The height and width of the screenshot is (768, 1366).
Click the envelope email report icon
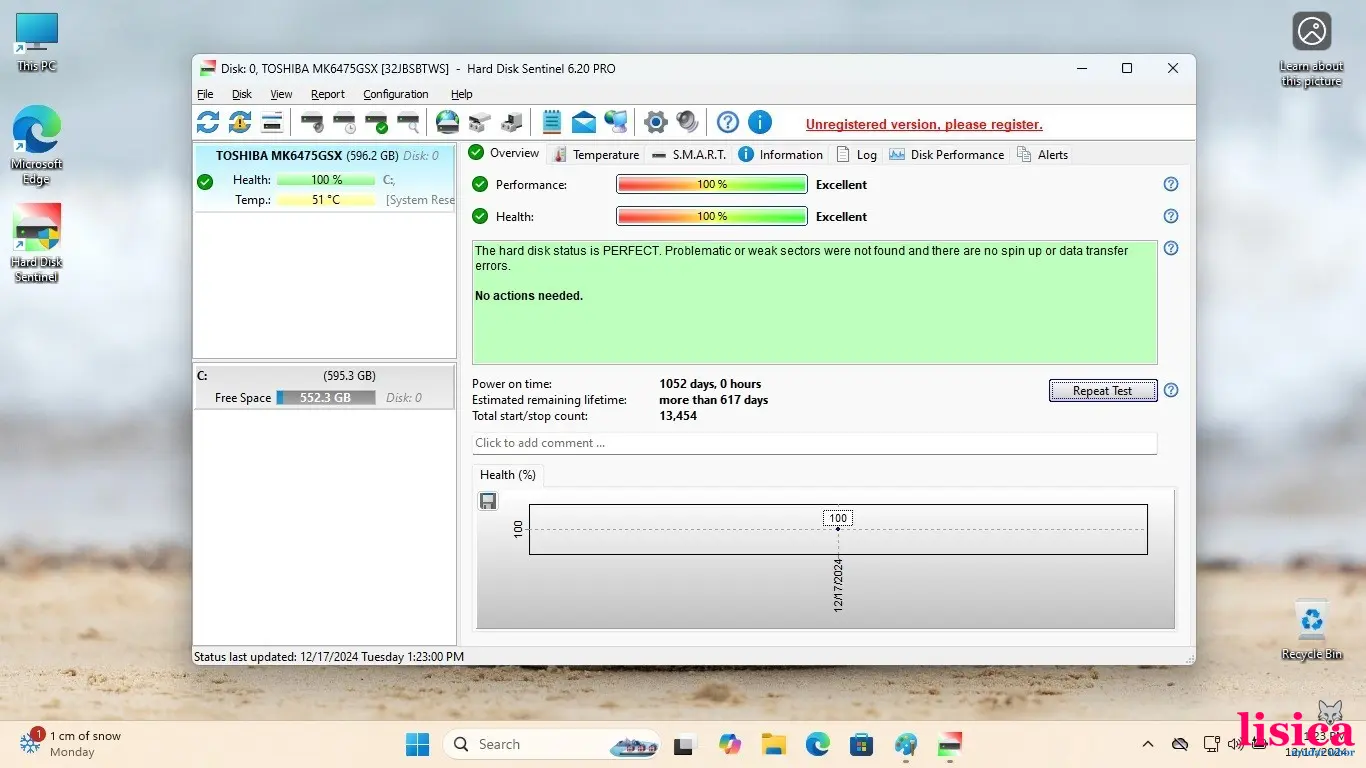584,123
